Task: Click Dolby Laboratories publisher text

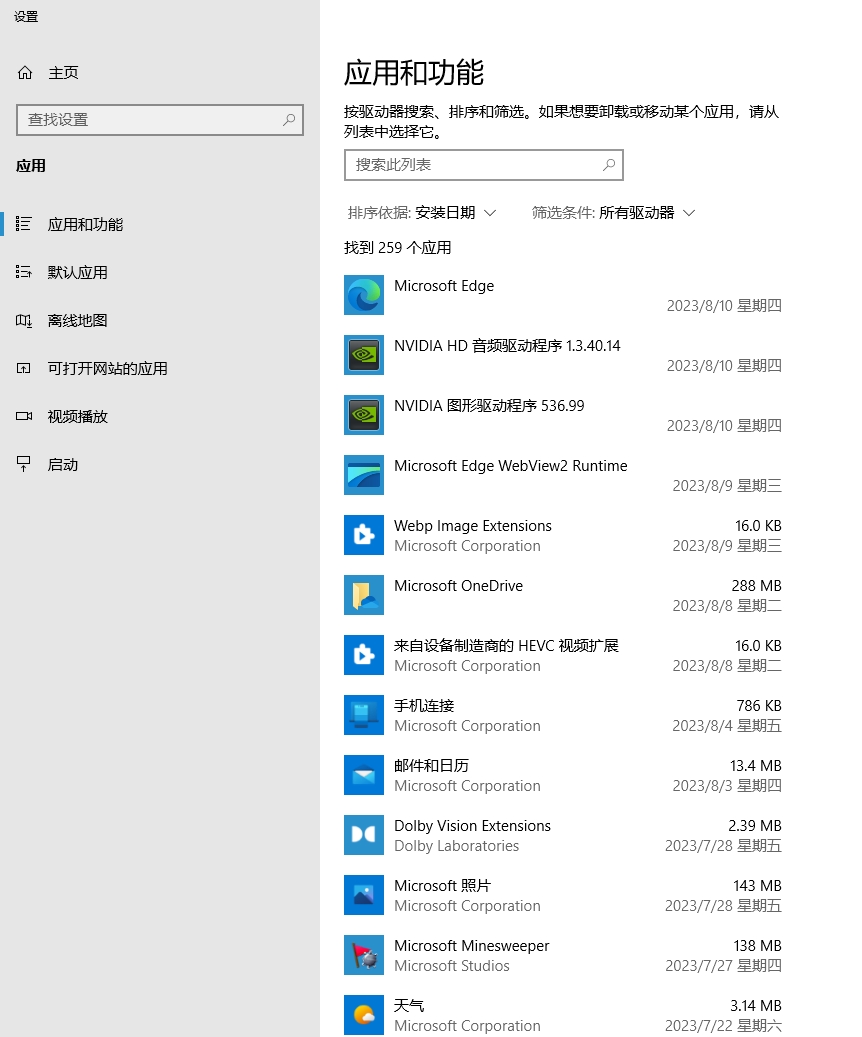Action: coord(456,846)
